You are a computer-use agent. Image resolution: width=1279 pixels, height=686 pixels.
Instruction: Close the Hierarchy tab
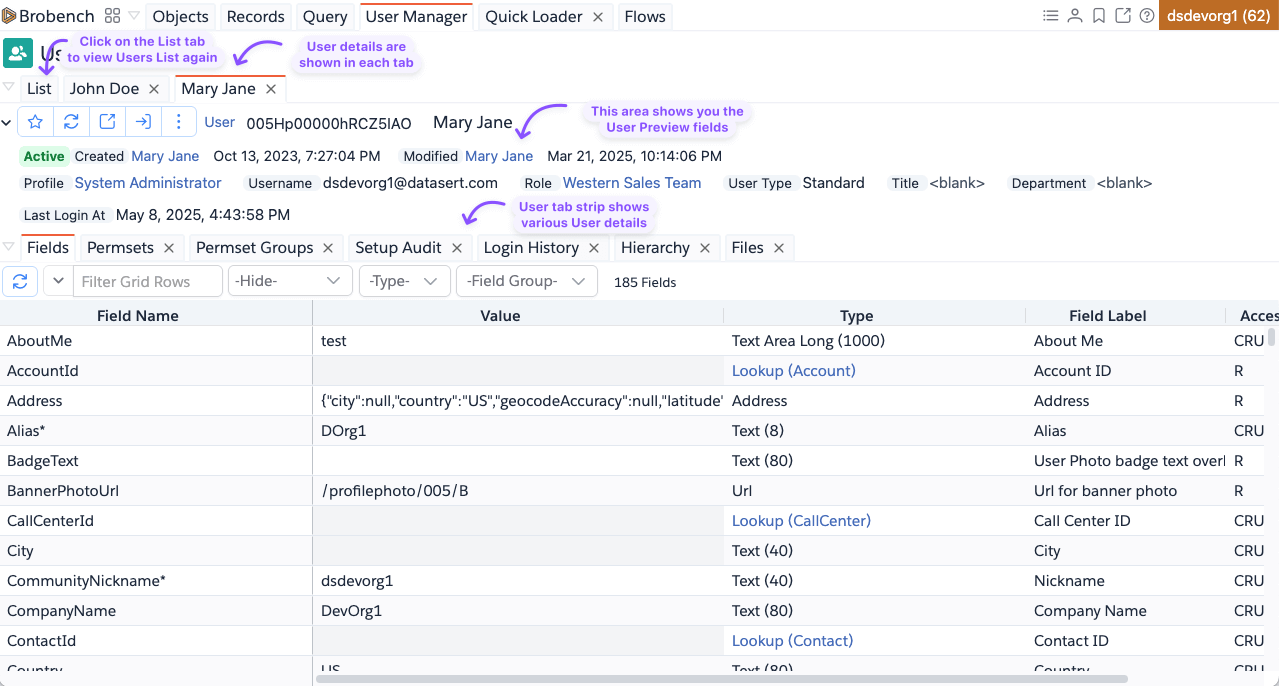tap(705, 248)
